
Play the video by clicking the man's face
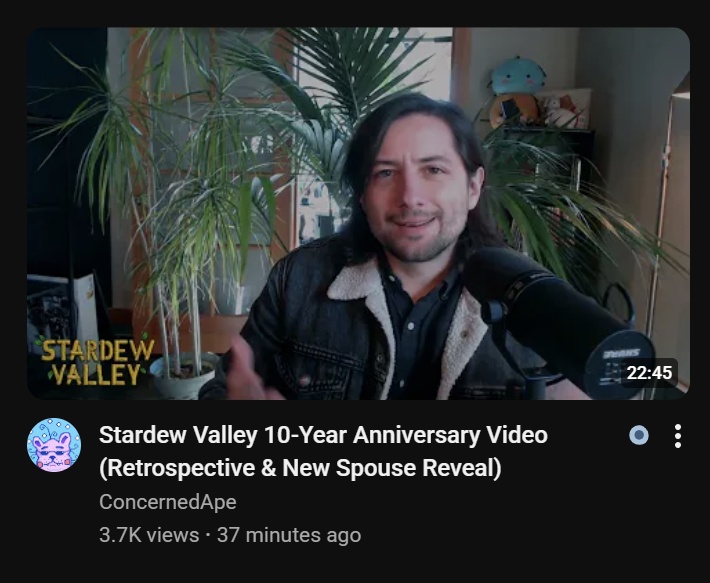point(417,190)
